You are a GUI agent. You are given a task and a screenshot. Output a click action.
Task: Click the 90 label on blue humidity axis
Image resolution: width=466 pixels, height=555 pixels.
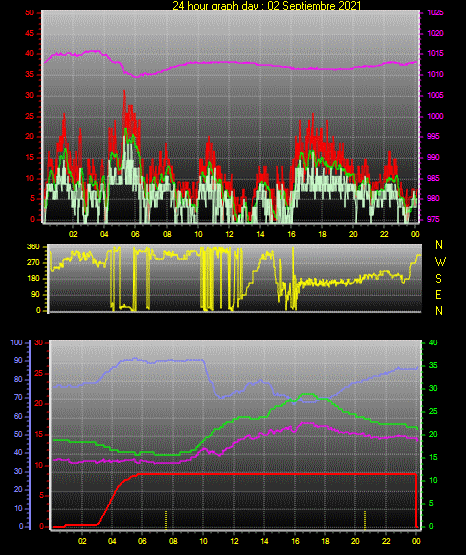click(x=18, y=360)
